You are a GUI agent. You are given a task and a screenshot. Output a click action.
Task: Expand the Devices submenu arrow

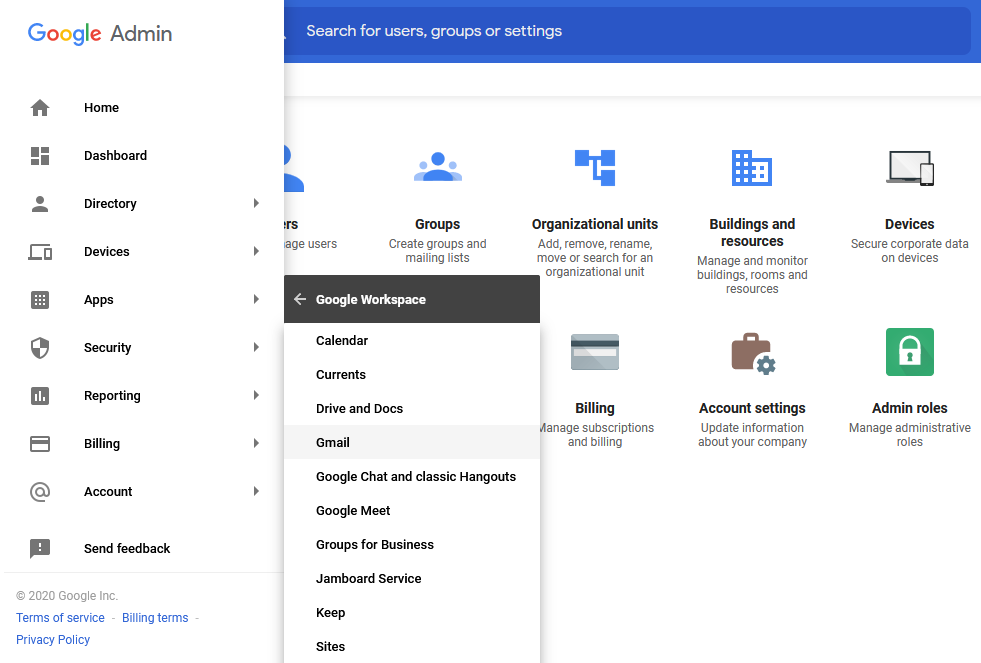click(256, 251)
